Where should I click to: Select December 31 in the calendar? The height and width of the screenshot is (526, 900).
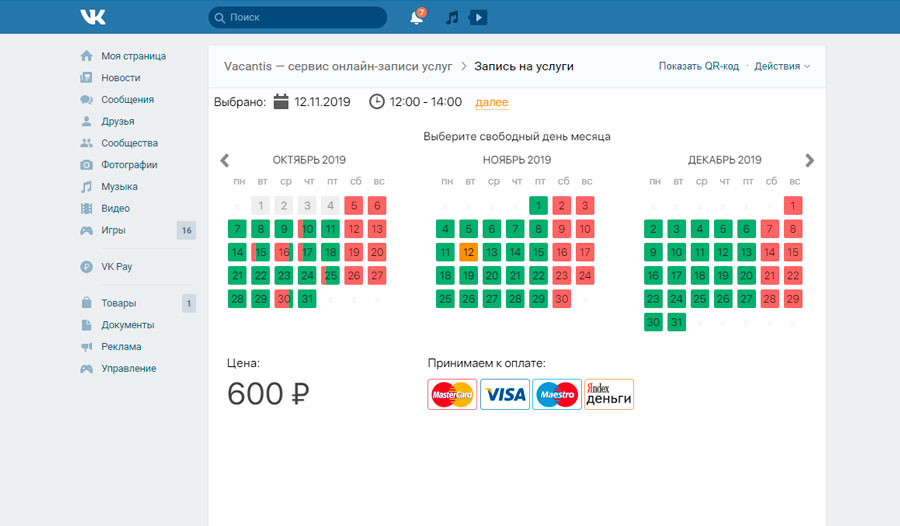676,322
